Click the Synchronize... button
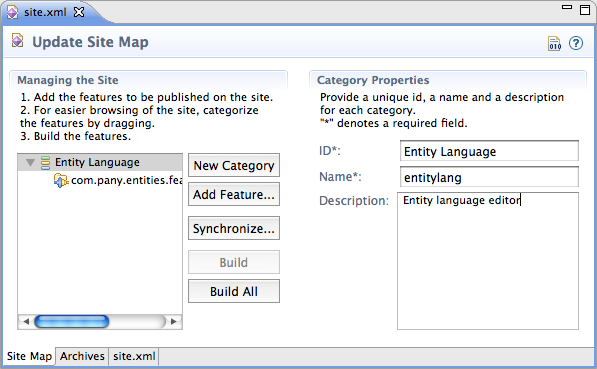The image size is (597, 369). [234, 228]
